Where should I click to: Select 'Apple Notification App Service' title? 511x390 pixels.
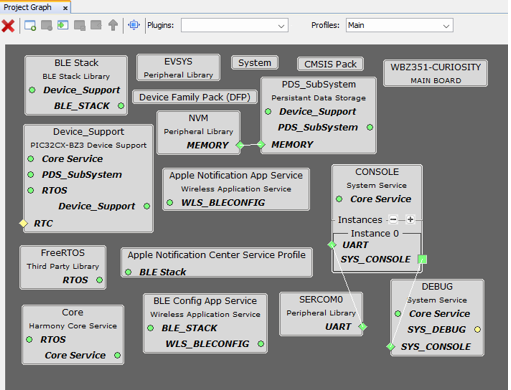click(236, 175)
